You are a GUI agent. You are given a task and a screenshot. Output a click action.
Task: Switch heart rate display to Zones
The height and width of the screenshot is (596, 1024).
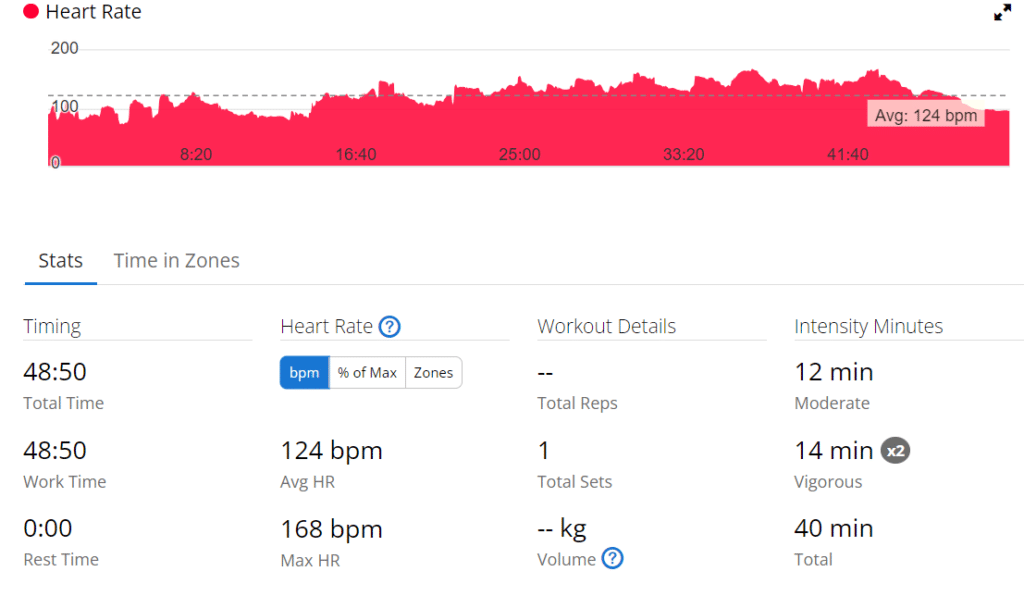(x=434, y=373)
